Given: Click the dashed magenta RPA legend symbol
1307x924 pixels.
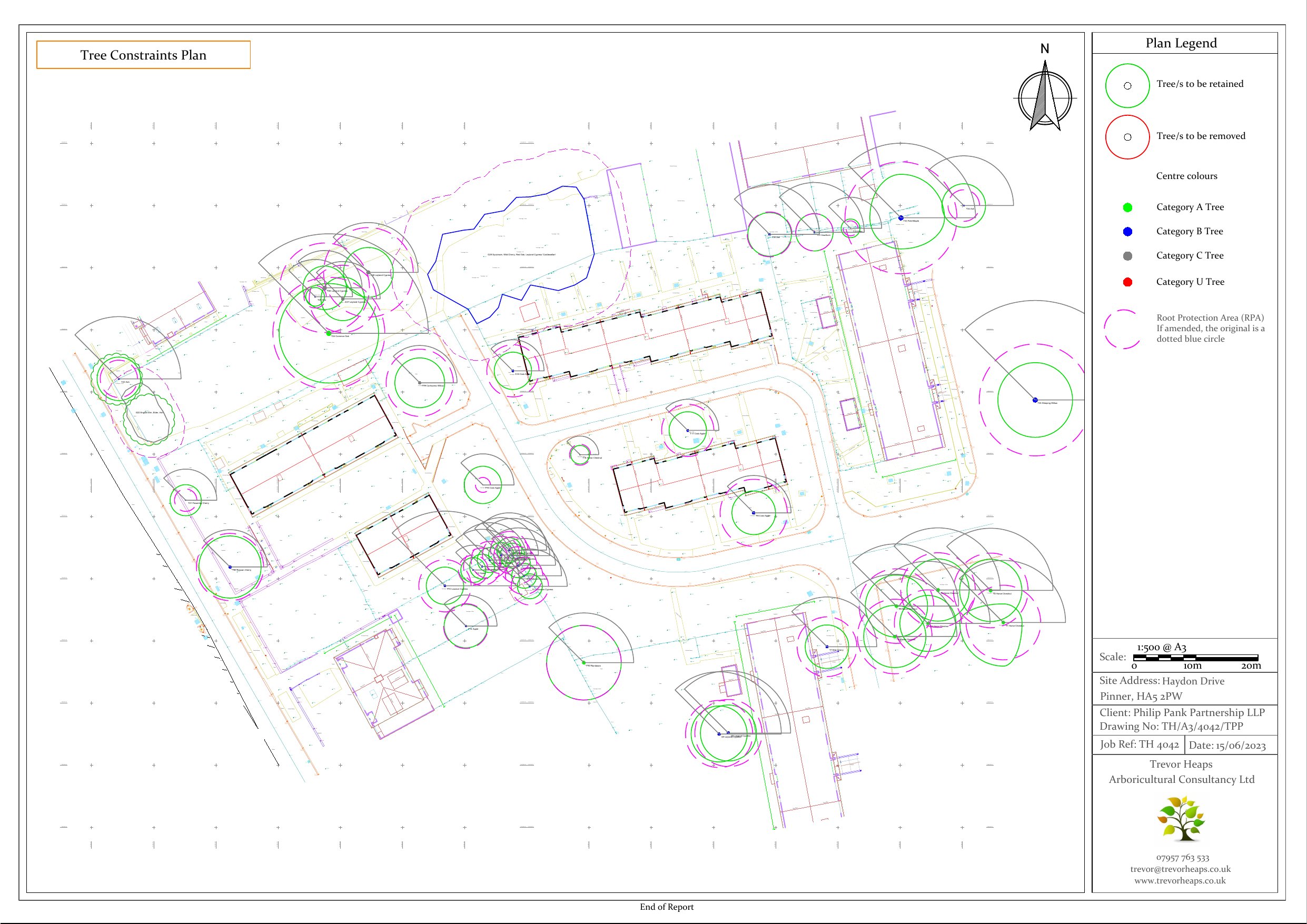Looking at the screenshot, I should tap(1123, 329).
